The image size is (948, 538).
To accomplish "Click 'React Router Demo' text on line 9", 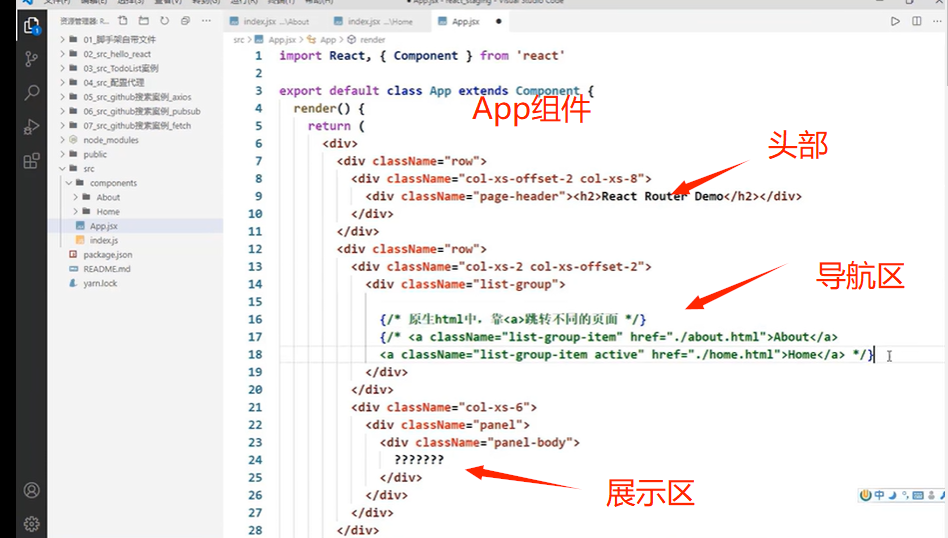I will coord(662,196).
